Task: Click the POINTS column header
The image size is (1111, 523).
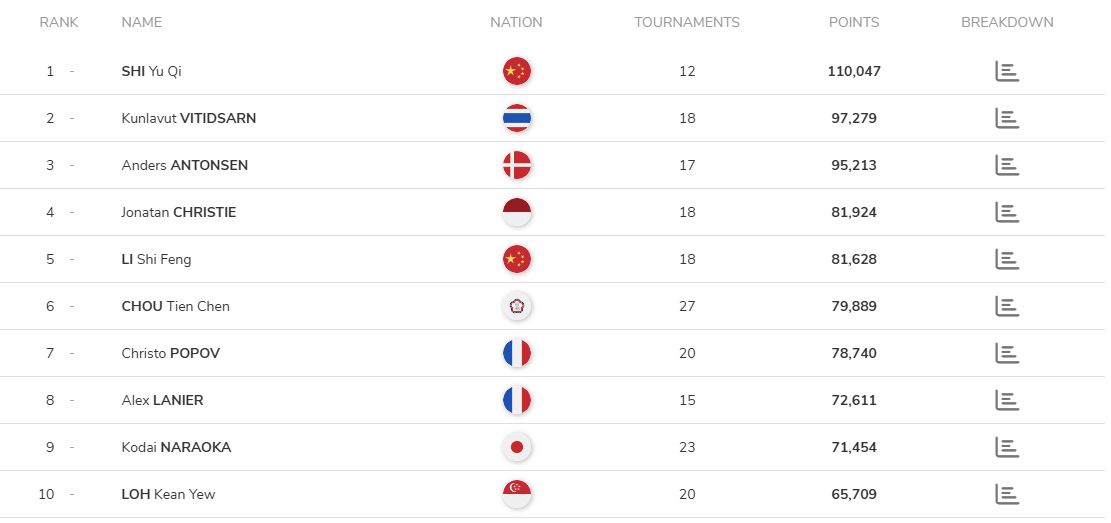Action: coord(854,22)
